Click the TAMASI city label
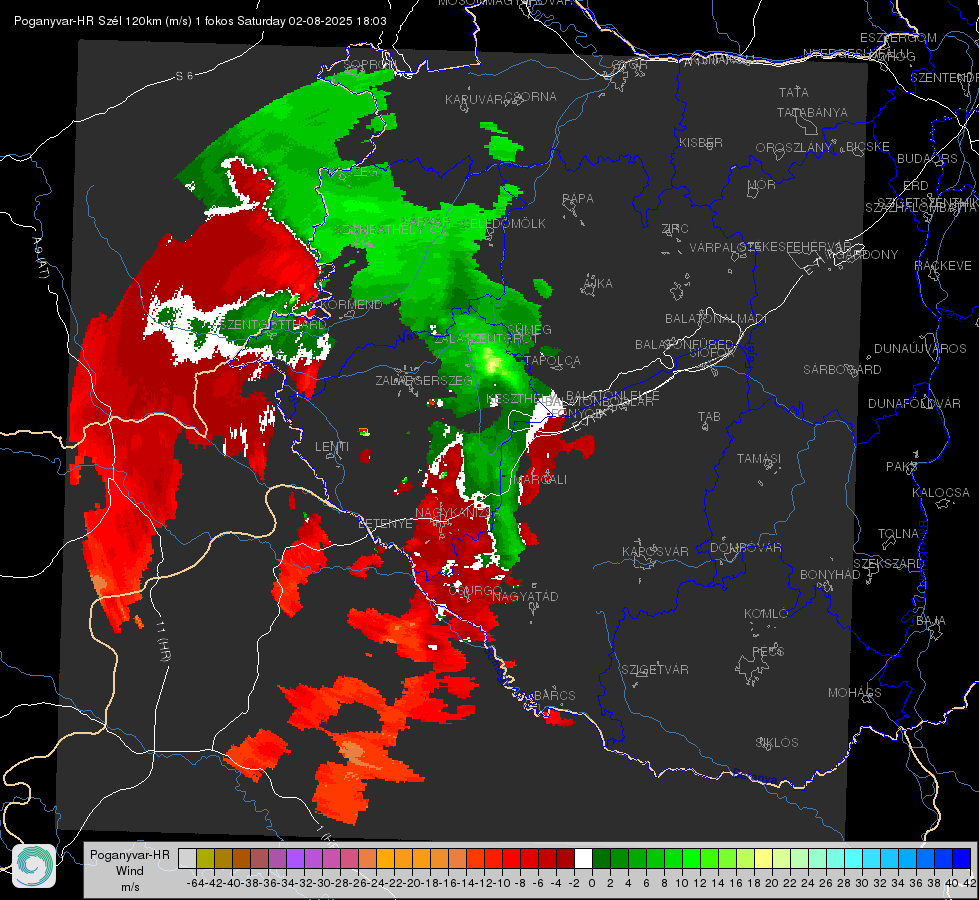 tap(759, 459)
